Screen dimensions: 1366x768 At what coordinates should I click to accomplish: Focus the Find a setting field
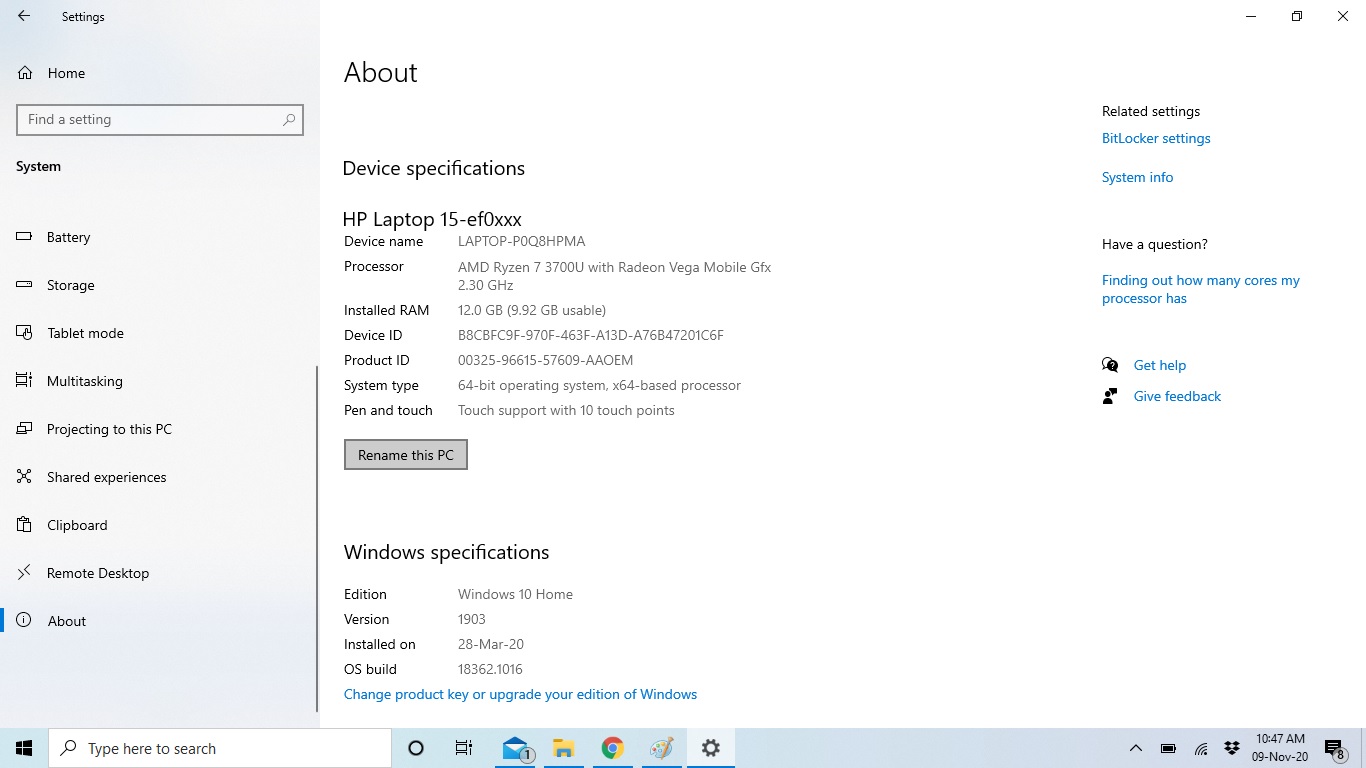160,119
